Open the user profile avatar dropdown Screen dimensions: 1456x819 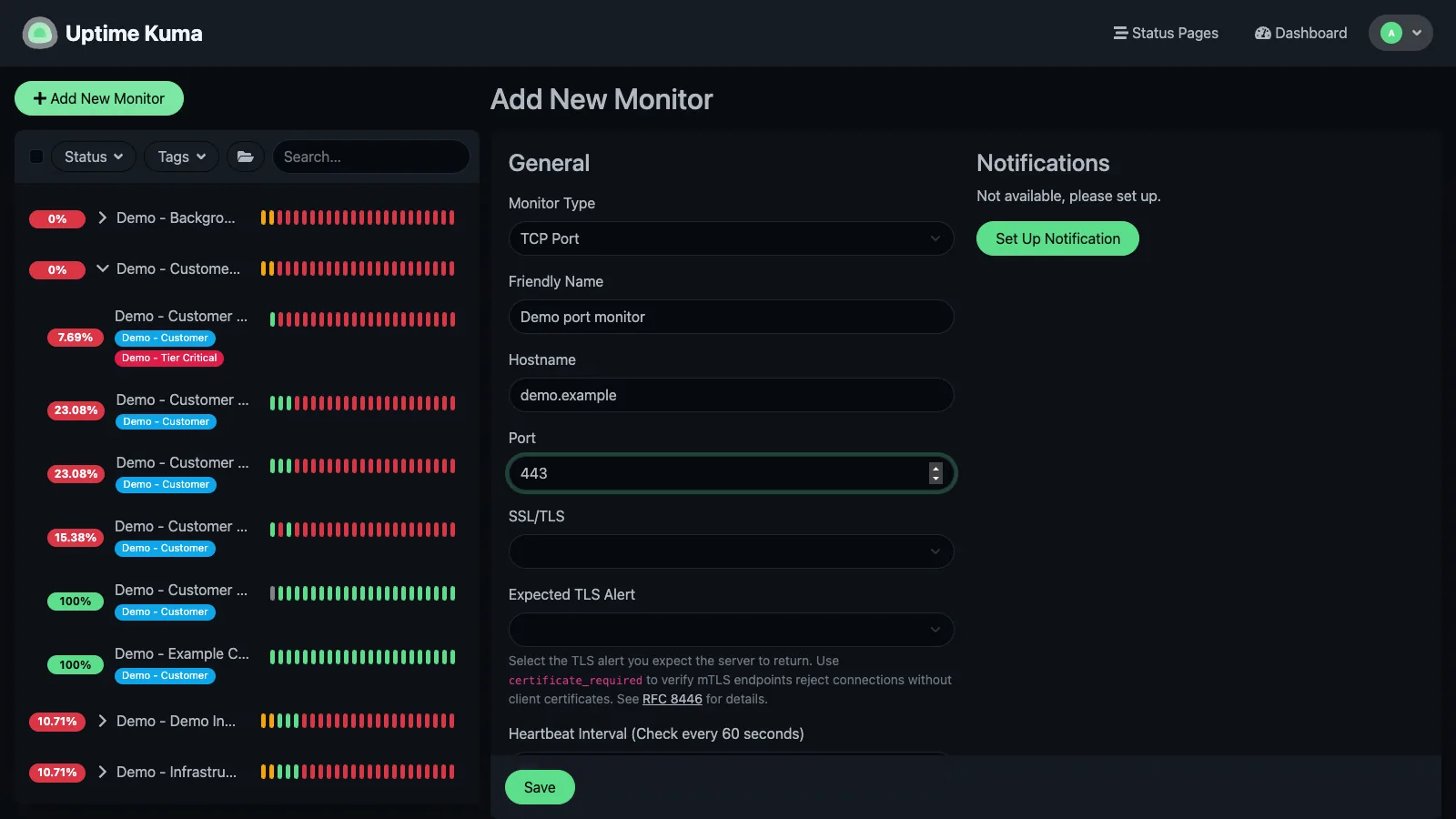tap(1400, 33)
